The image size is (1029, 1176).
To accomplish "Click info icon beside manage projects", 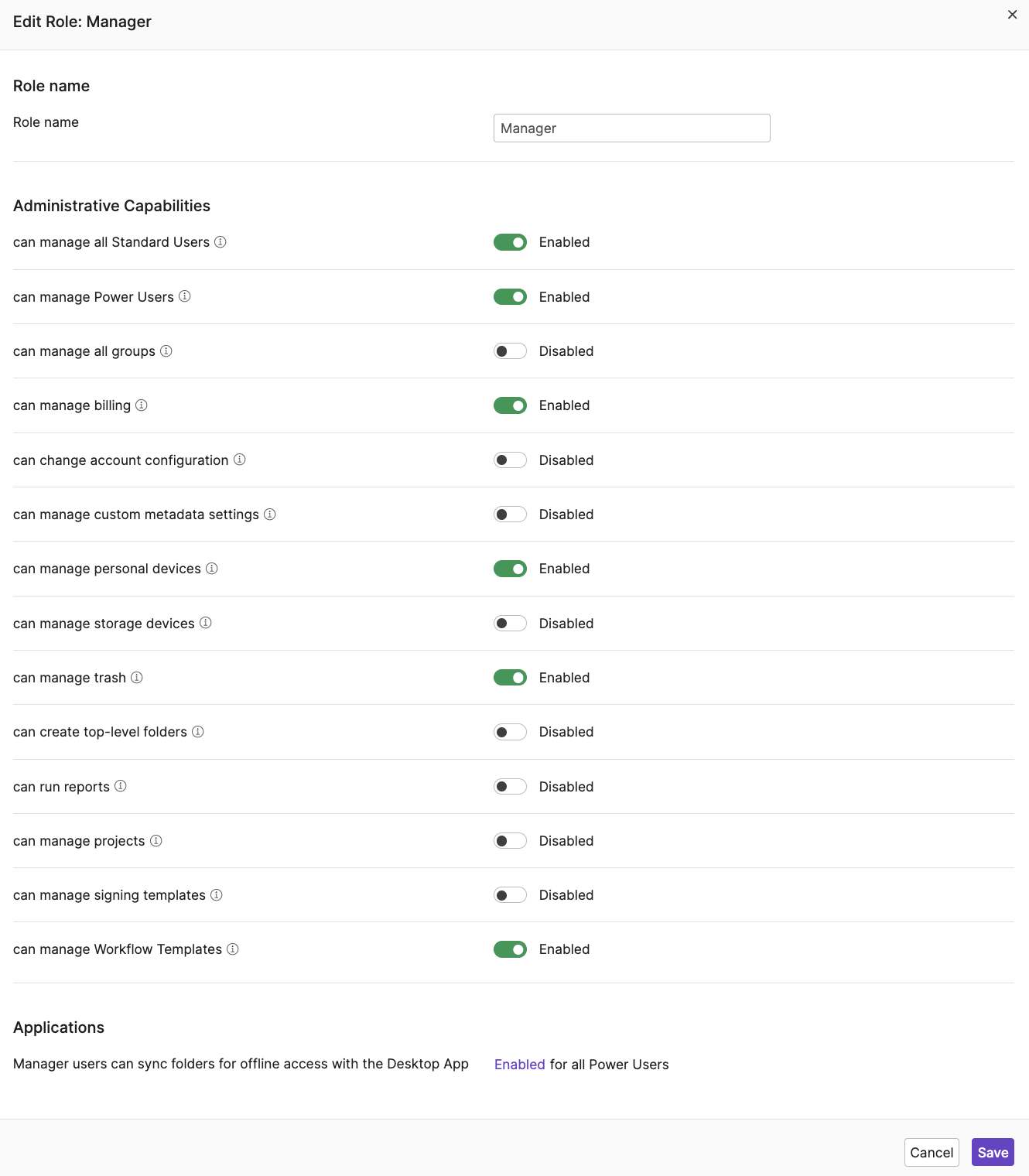I will point(156,841).
